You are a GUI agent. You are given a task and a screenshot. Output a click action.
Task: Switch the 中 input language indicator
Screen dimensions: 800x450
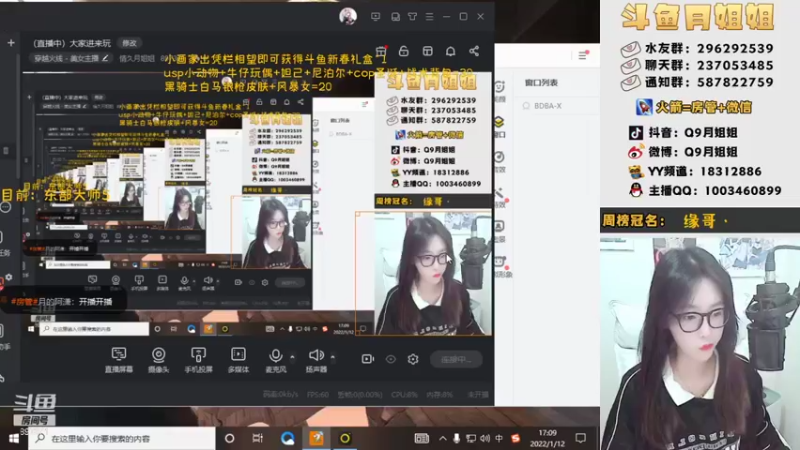[x=499, y=438]
